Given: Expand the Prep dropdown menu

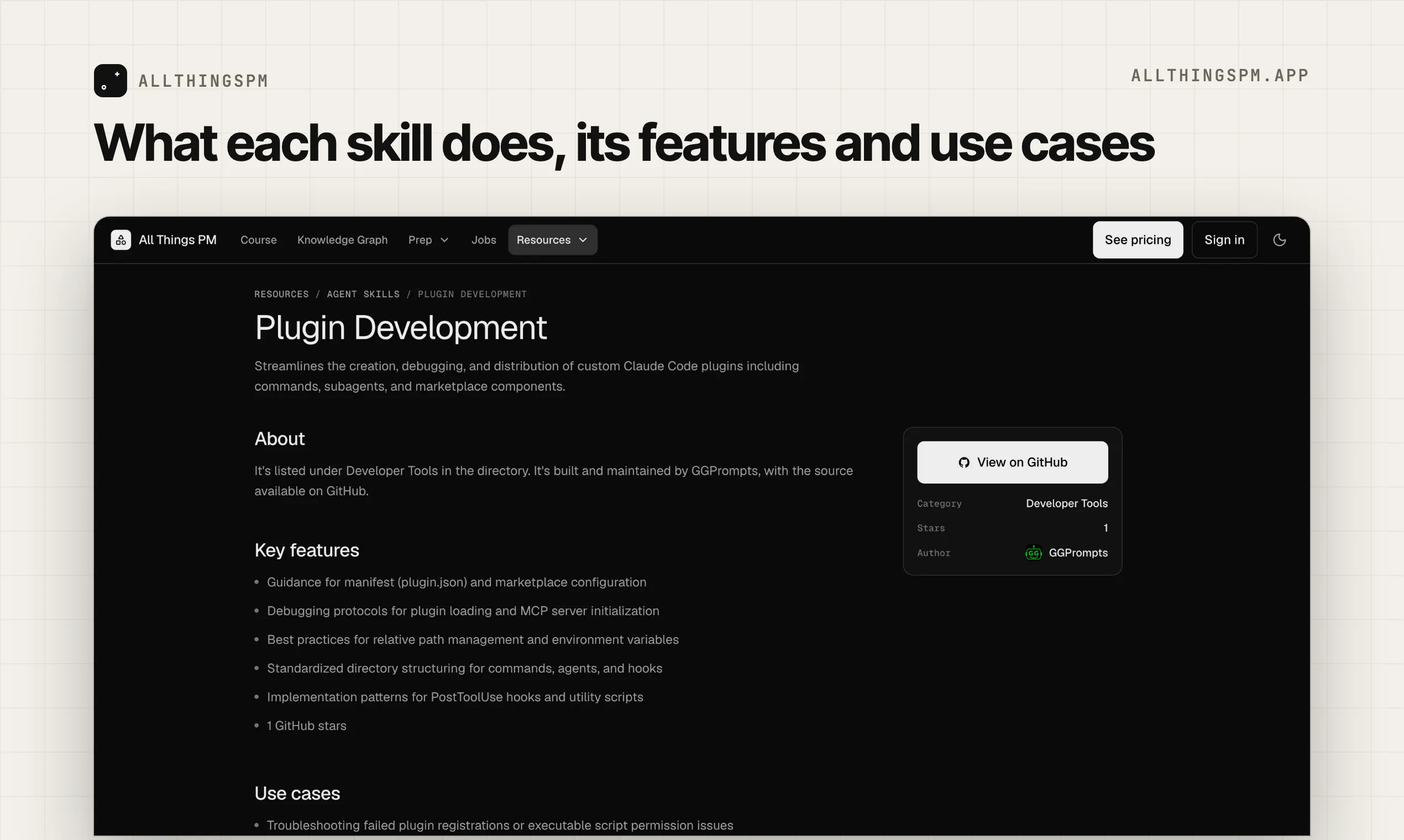Looking at the screenshot, I should pyautogui.click(x=428, y=239).
